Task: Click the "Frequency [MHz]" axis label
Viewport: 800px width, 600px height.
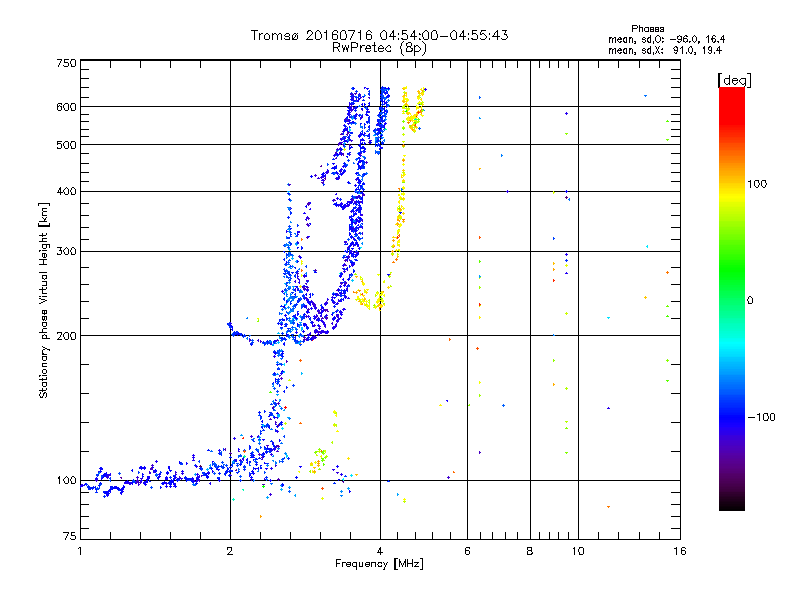Action: tap(379, 564)
